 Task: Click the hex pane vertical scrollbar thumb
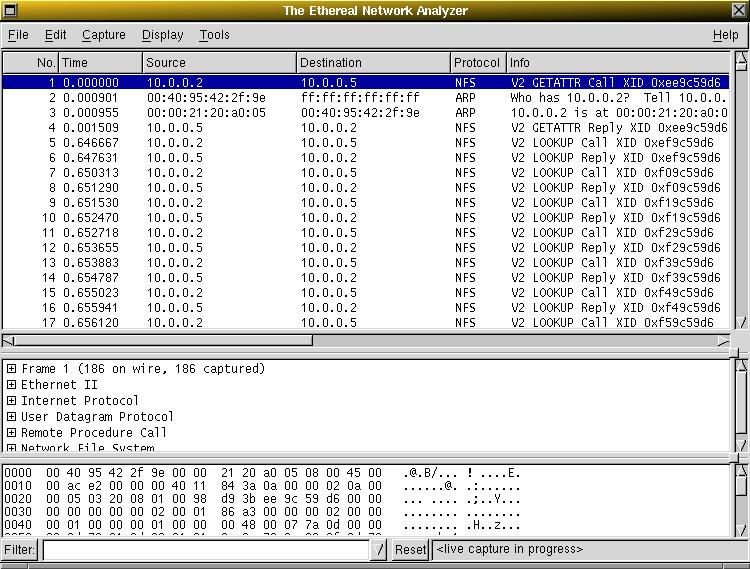[x=741, y=487]
